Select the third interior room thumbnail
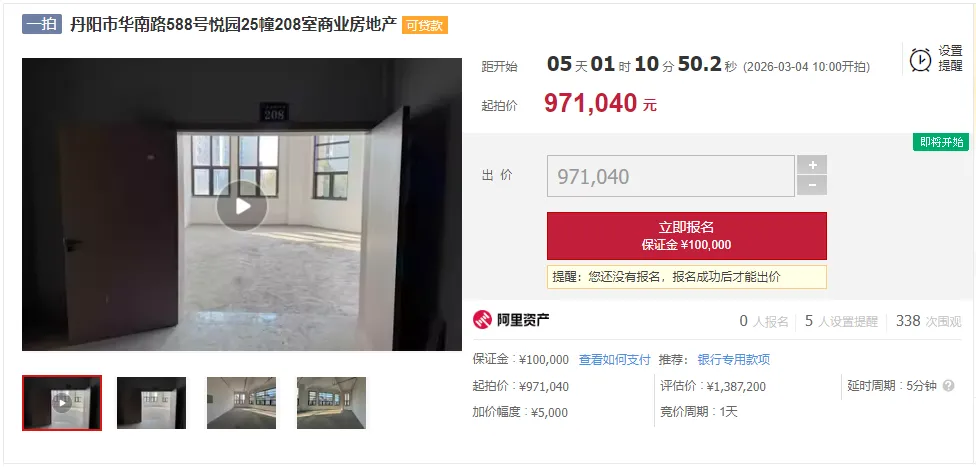The height and width of the screenshot is (467, 976). [x=242, y=403]
